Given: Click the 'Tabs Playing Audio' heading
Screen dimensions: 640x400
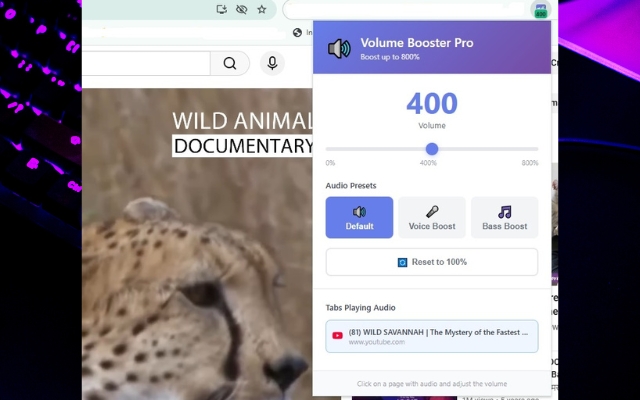Looking at the screenshot, I should tap(360, 308).
